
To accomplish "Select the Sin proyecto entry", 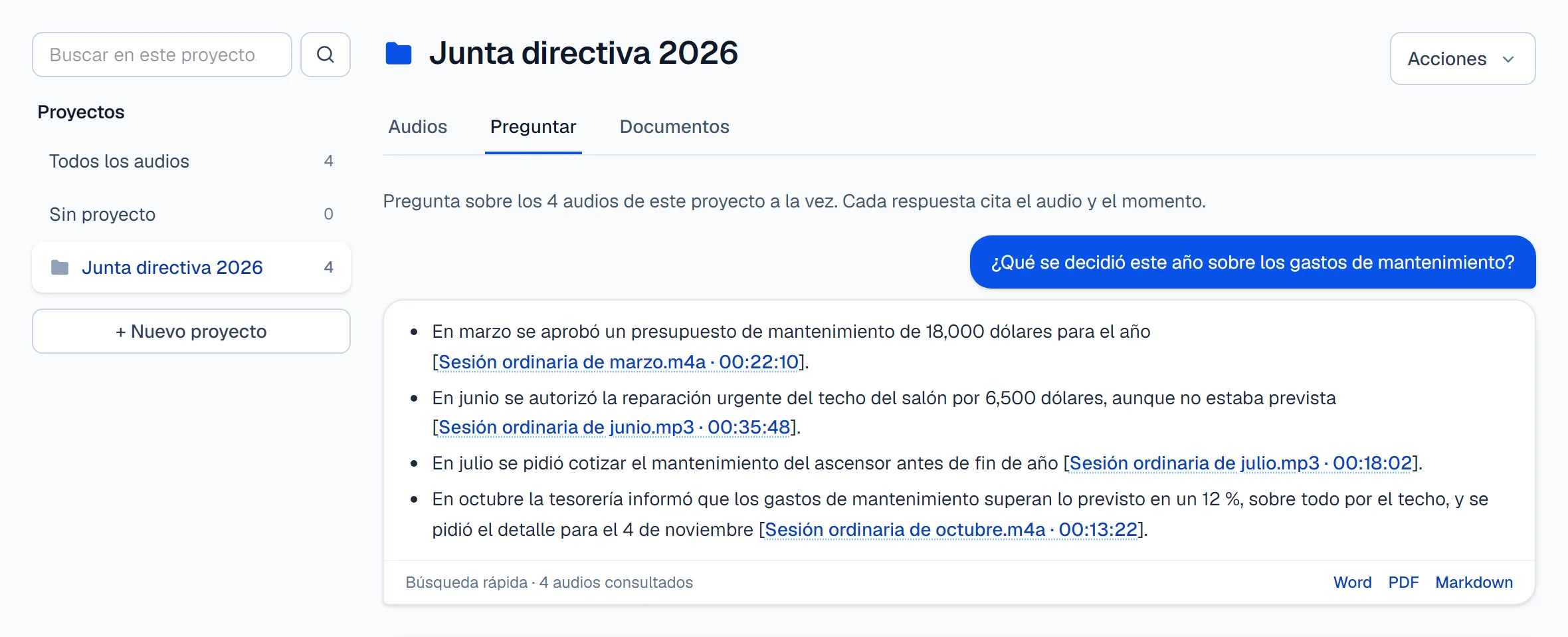I will tap(191, 214).
